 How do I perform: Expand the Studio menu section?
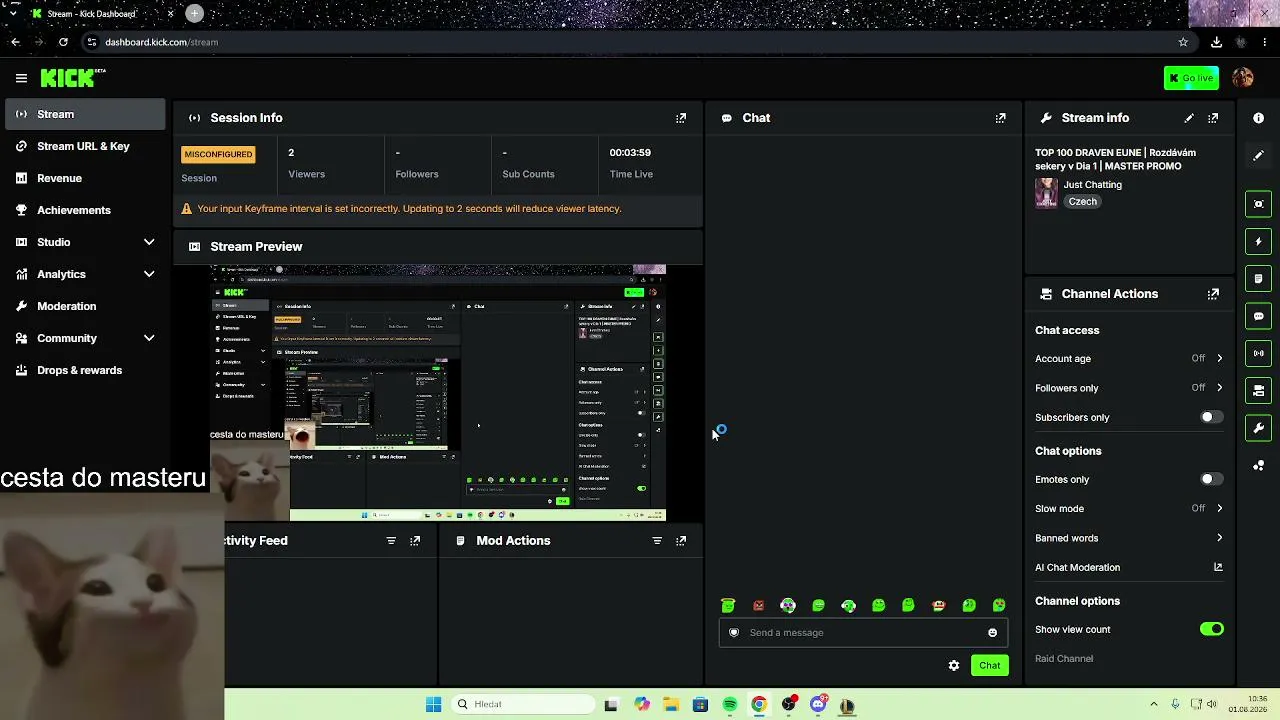pyautogui.click(x=85, y=242)
